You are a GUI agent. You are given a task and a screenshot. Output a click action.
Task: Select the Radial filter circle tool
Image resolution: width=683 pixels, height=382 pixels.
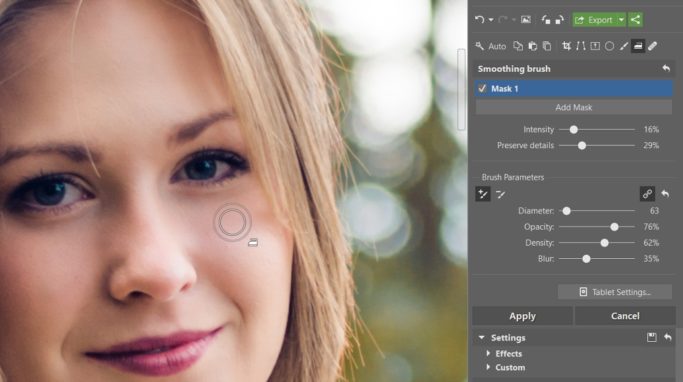pyautogui.click(x=609, y=46)
